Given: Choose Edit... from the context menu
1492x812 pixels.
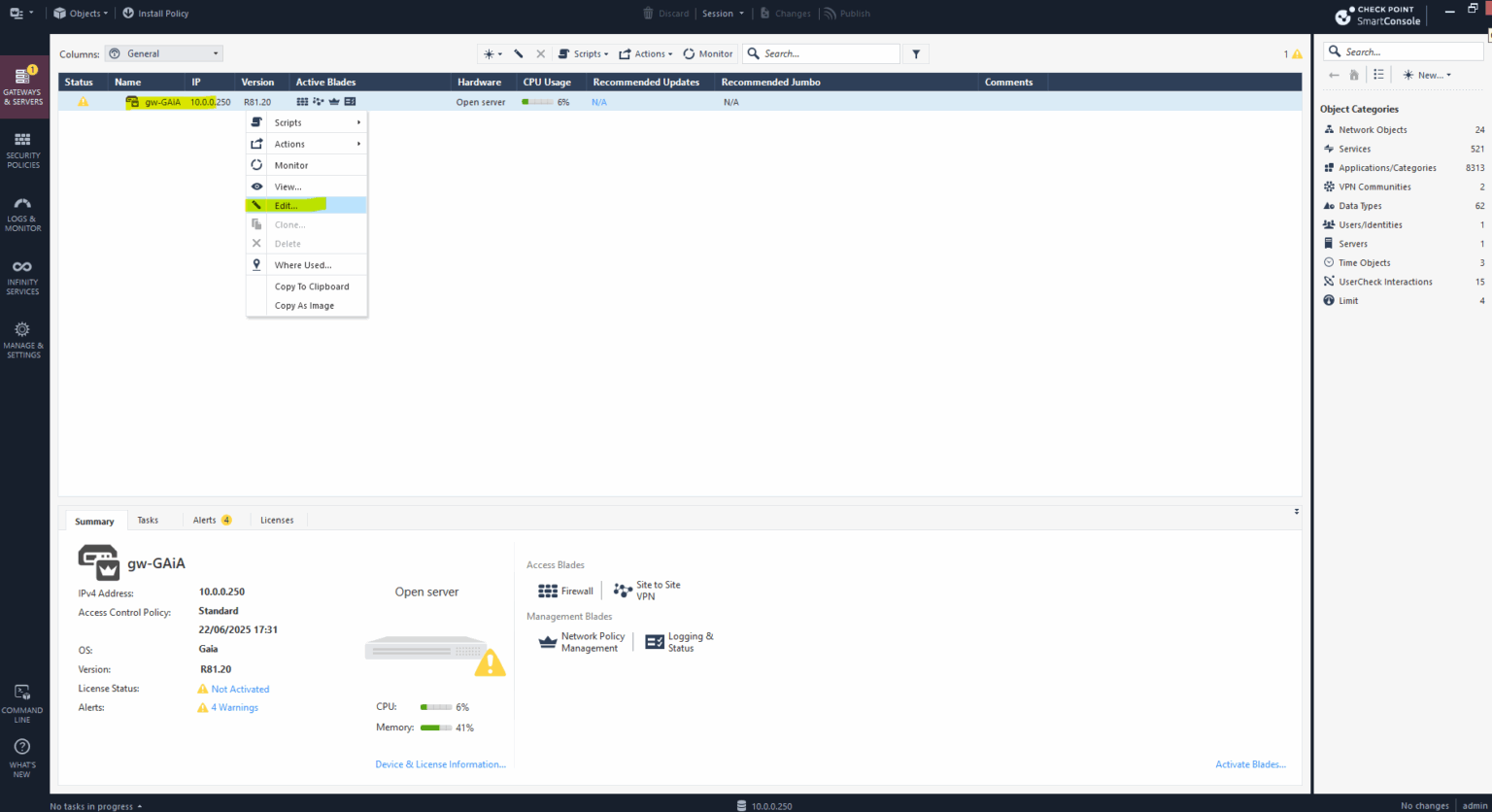Looking at the screenshot, I should pos(288,205).
